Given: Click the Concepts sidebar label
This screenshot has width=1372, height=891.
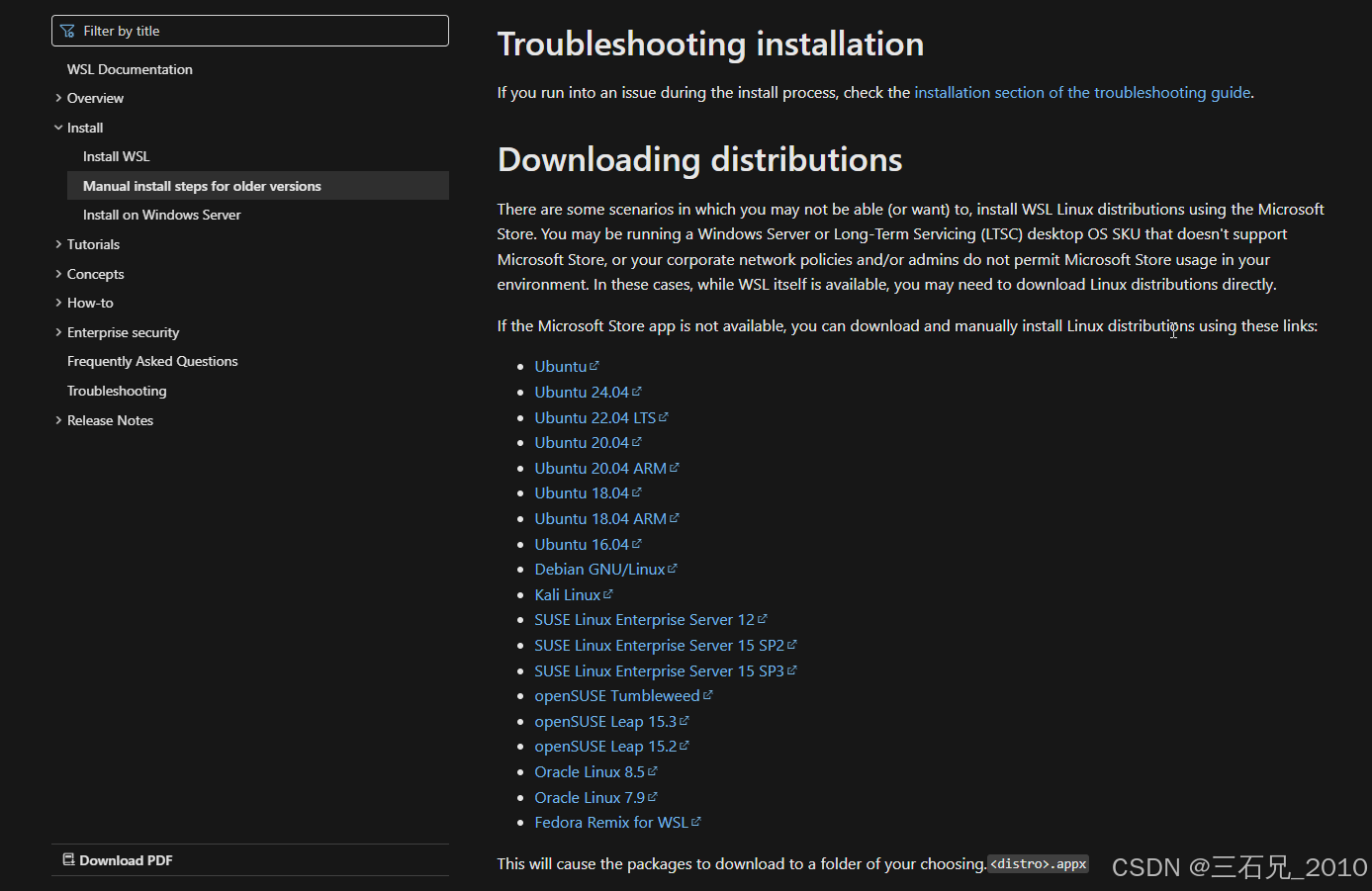Looking at the screenshot, I should tap(95, 274).
